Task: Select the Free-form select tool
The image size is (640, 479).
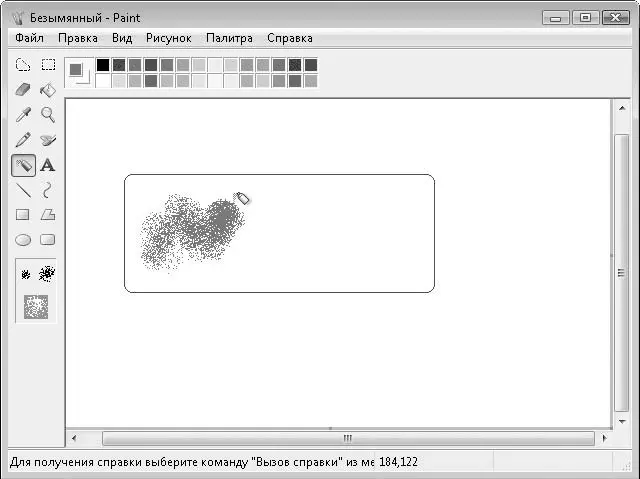Action: pos(23,65)
